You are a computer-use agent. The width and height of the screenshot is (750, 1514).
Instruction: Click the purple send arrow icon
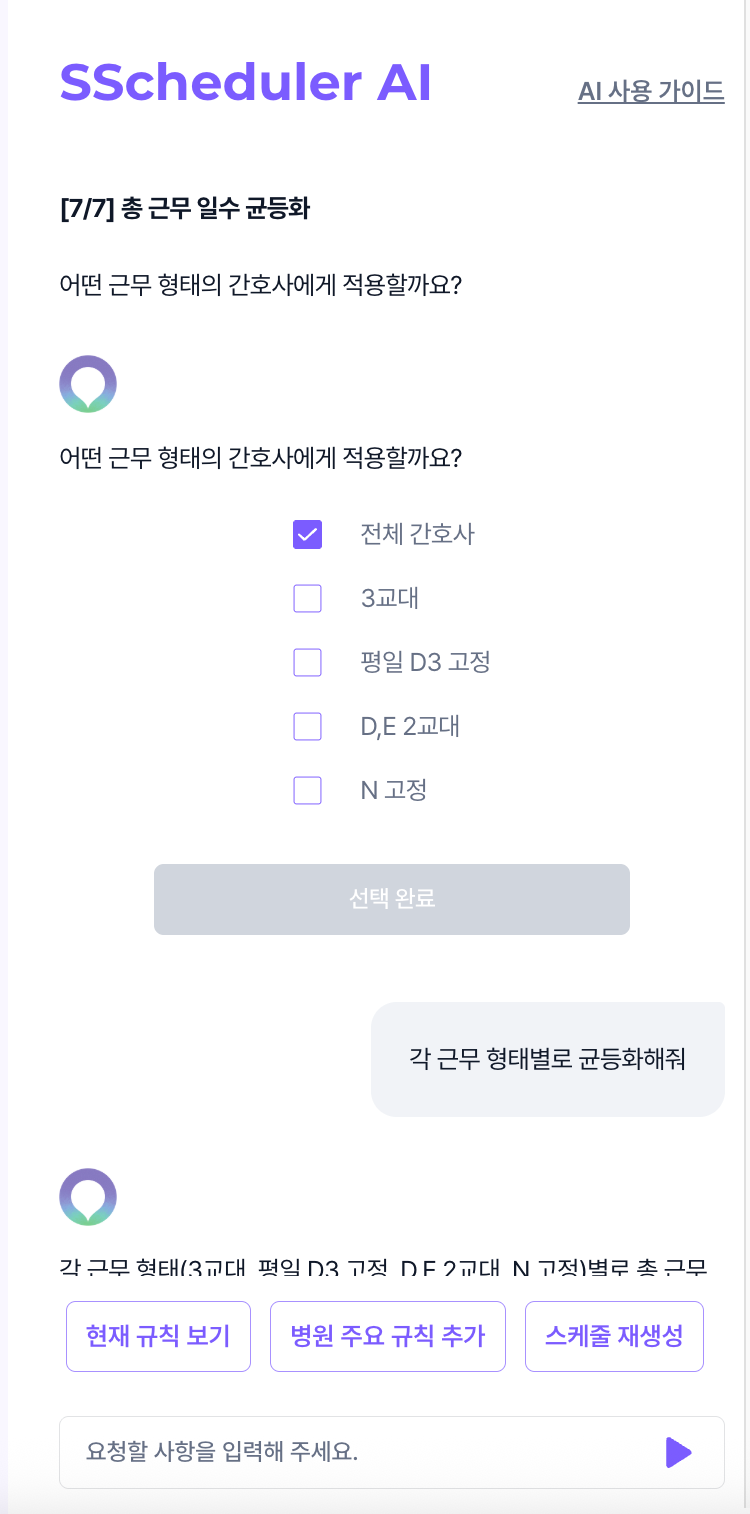679,1452
